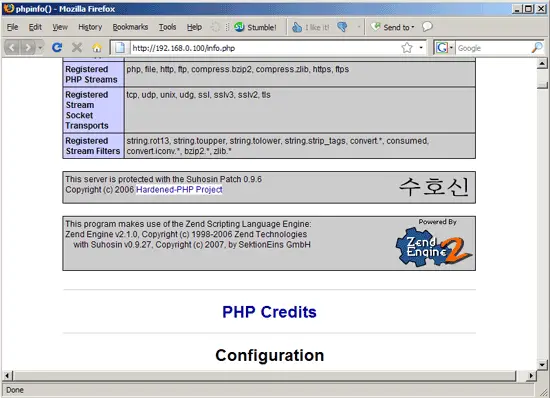Click scroll up arrow on vertical scrollbar
This screenshot has width=550, height=398.
[x=542, y=63]
